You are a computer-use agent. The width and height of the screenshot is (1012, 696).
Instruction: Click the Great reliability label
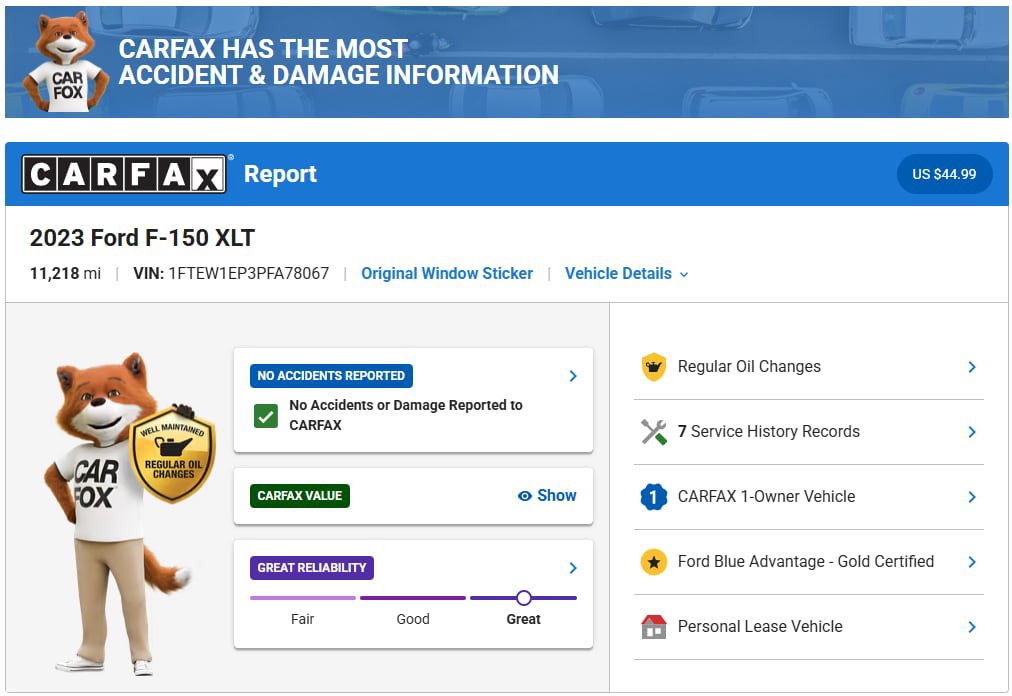[523, 619]
